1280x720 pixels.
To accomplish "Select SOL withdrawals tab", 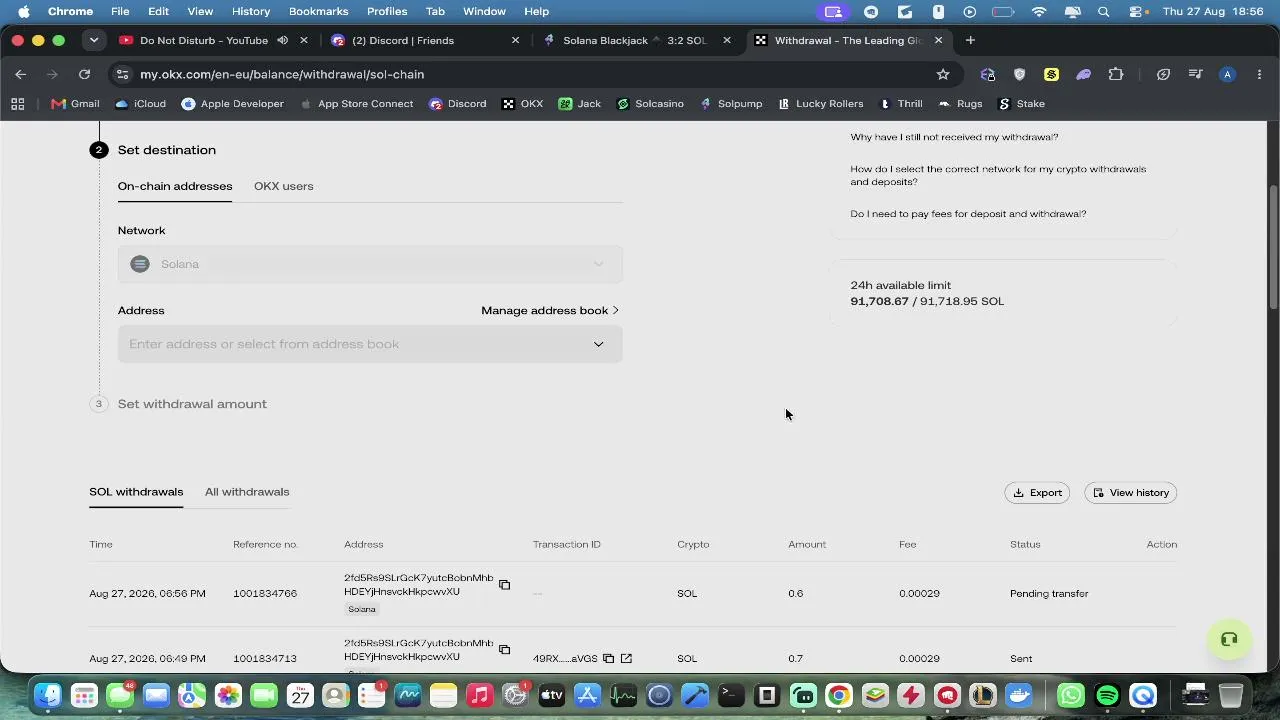I will coord(136,492).
